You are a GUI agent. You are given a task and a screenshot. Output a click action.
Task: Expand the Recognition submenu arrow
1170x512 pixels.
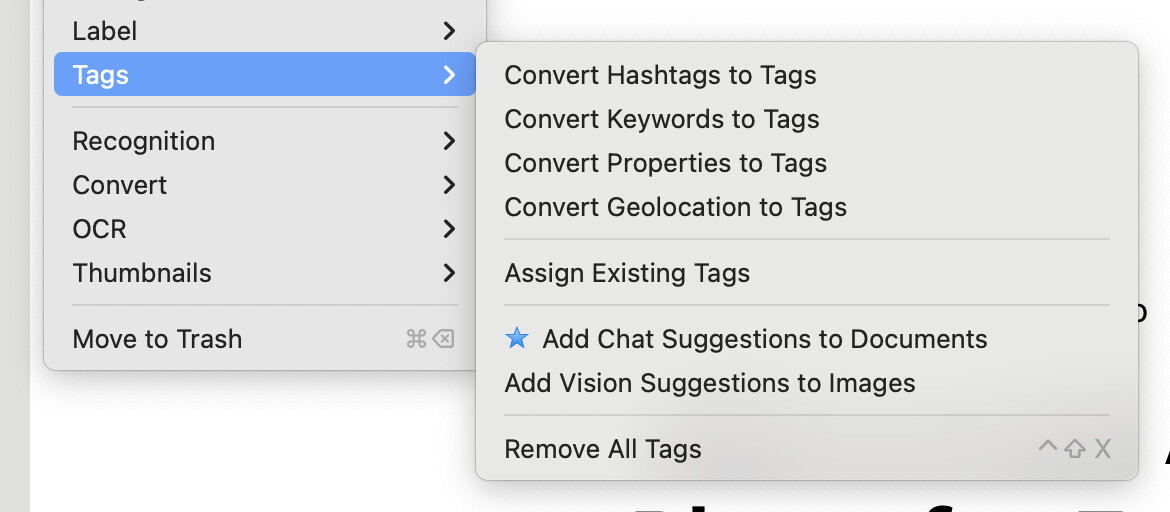[449, 141]
